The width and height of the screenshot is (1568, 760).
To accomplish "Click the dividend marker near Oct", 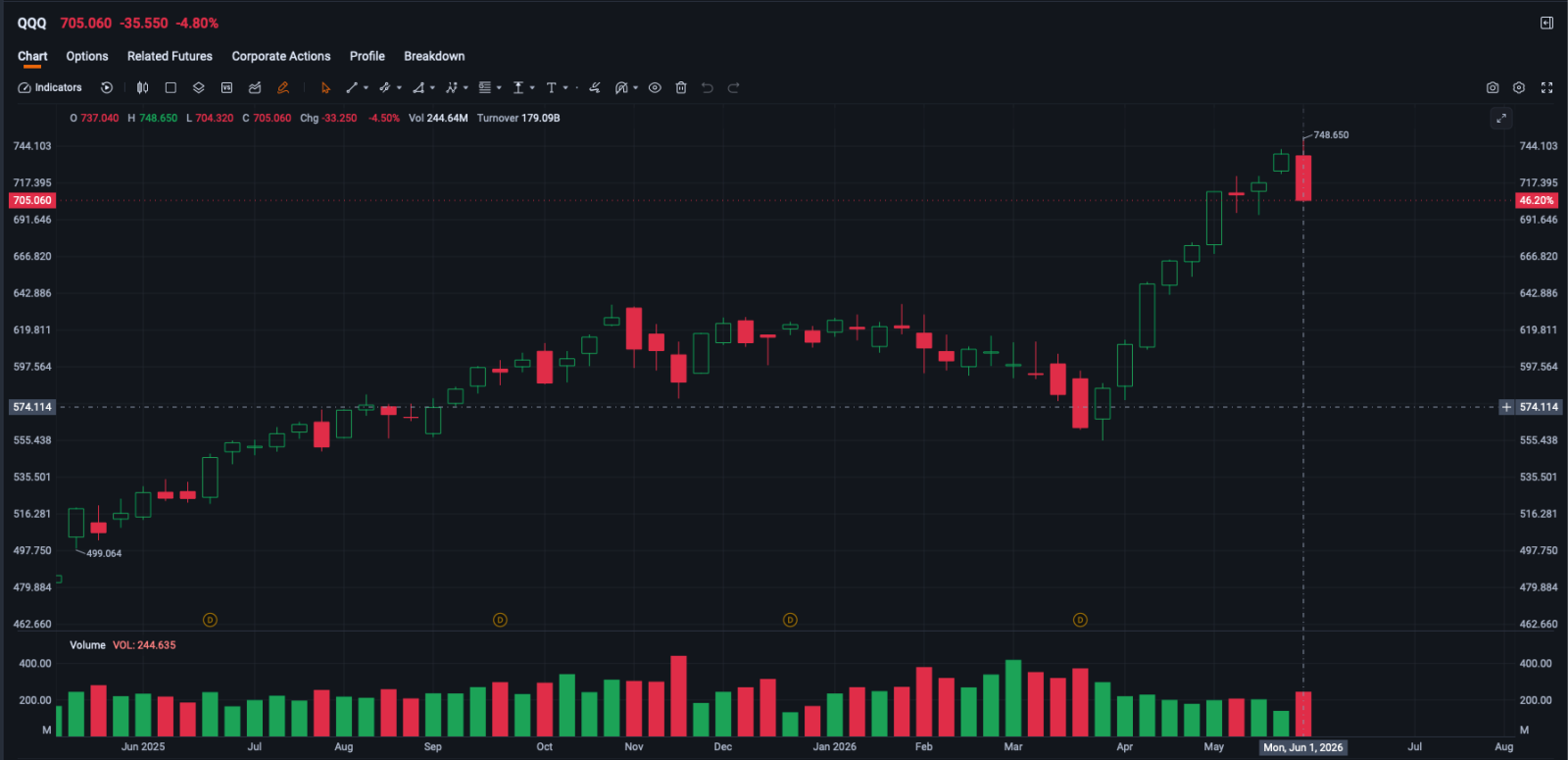I will pyautogui.click(x=500, y=620).
